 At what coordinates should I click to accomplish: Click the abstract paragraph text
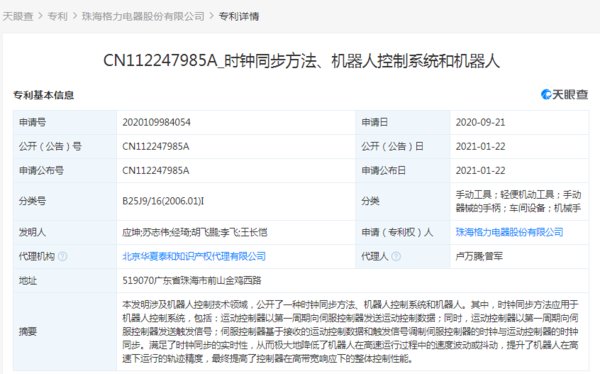tap(350, 332)
